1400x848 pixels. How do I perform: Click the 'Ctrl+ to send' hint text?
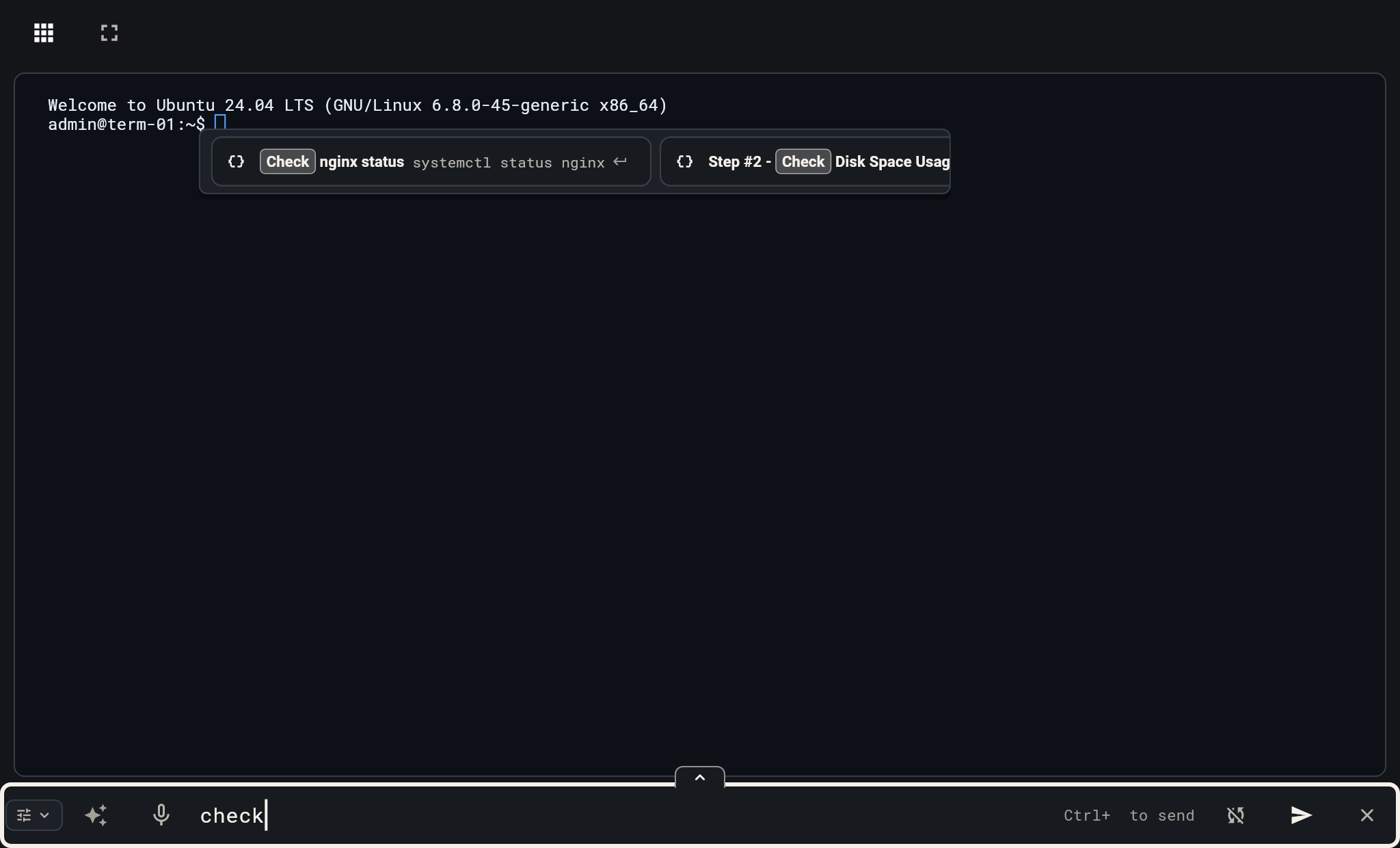[x=1129, y=815]
